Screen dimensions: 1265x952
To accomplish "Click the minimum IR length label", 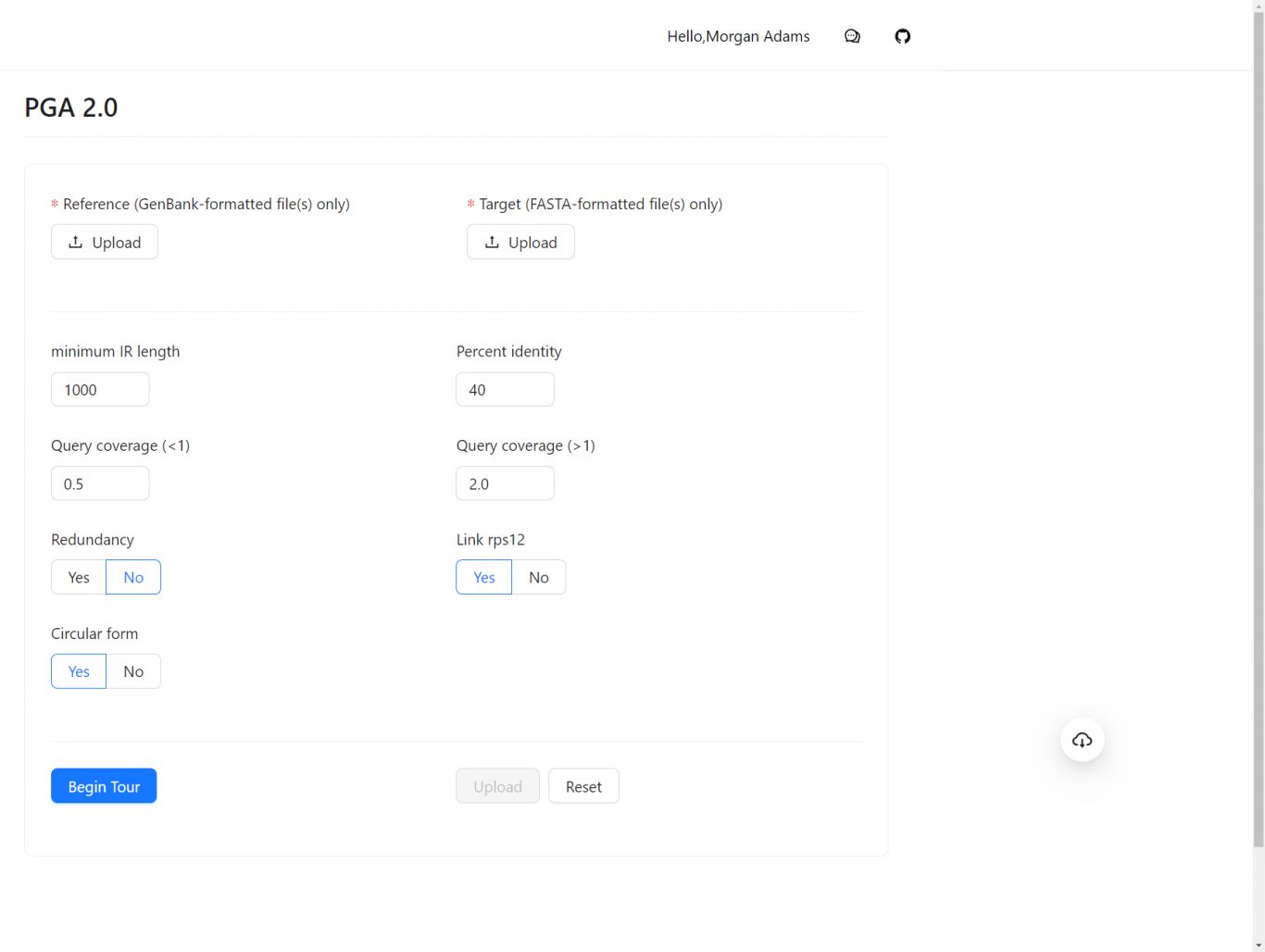I will pos(116,351).
